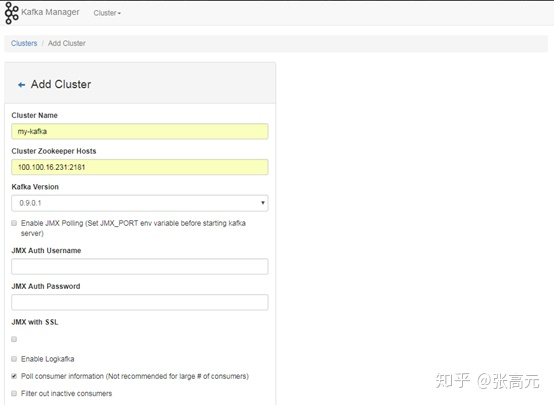Tick the JMX with SSL checkbox

pos(14,339)
